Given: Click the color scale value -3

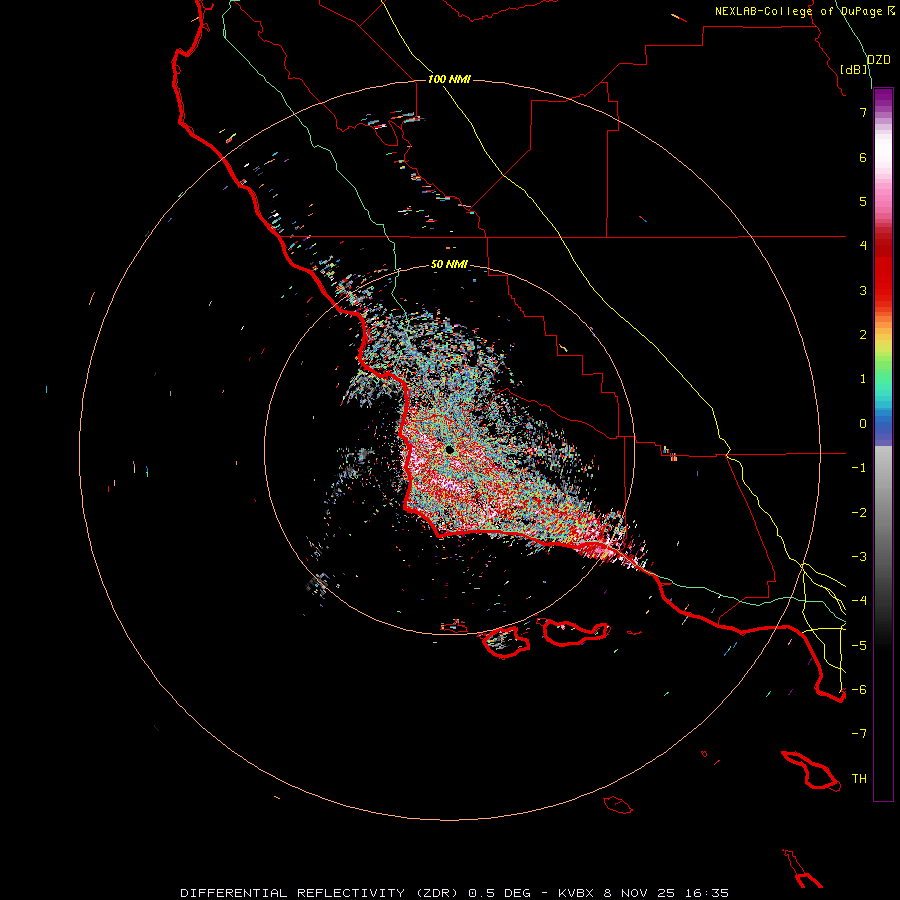Looking at the screenshot, I should click(x=859, y=557).
